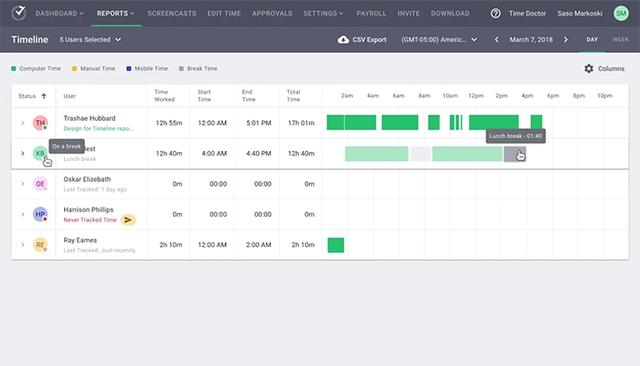Click Time Doctor company name

(527, 13)
